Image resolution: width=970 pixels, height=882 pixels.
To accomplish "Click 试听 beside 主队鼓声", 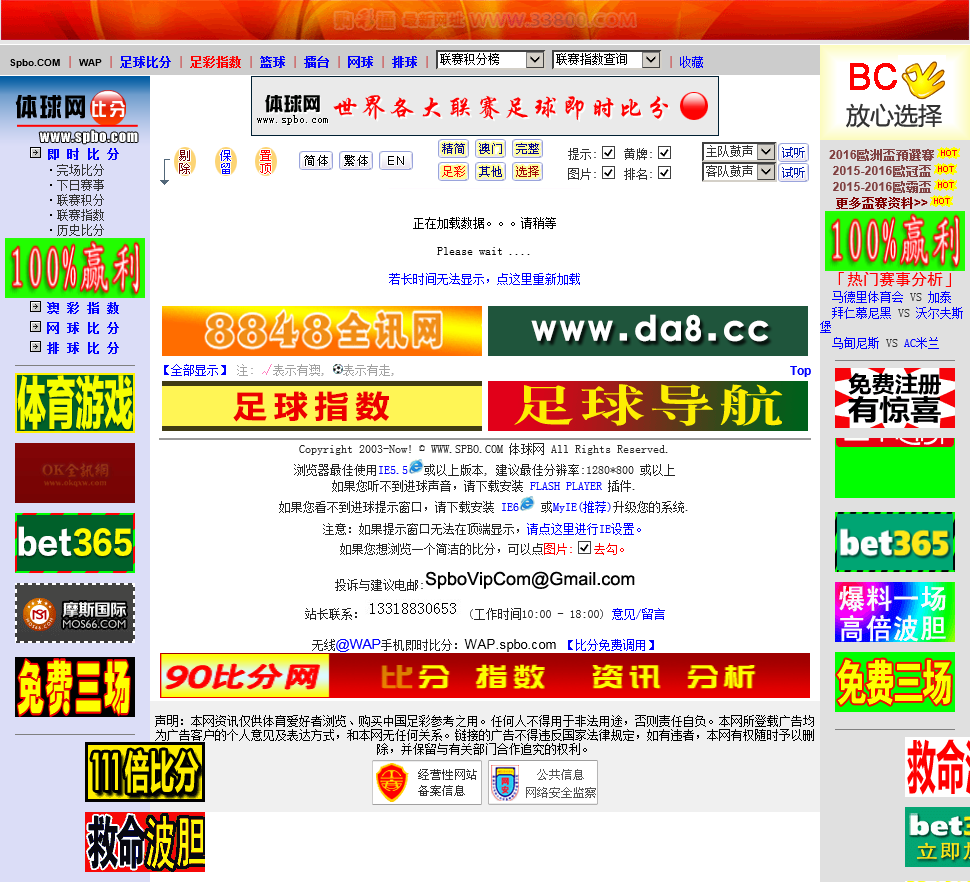I will click(x=793, y=152).
